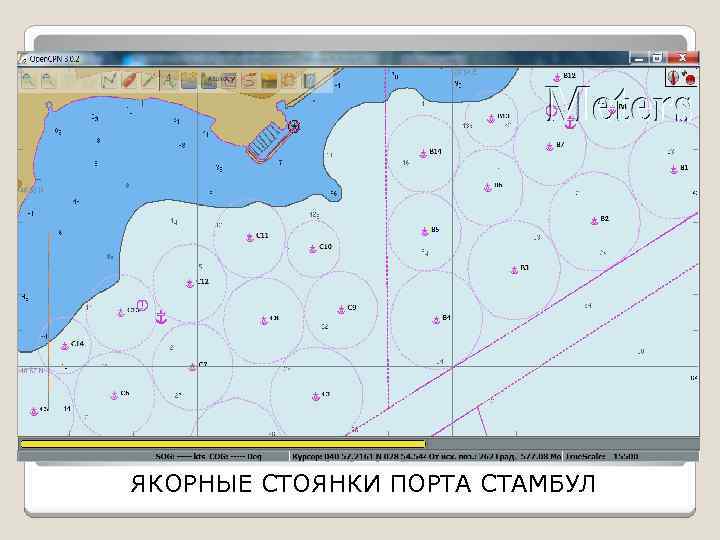Click the yellow chart selection bar
720x540 pixels.
pyautogui.click(x=223, y=444)
